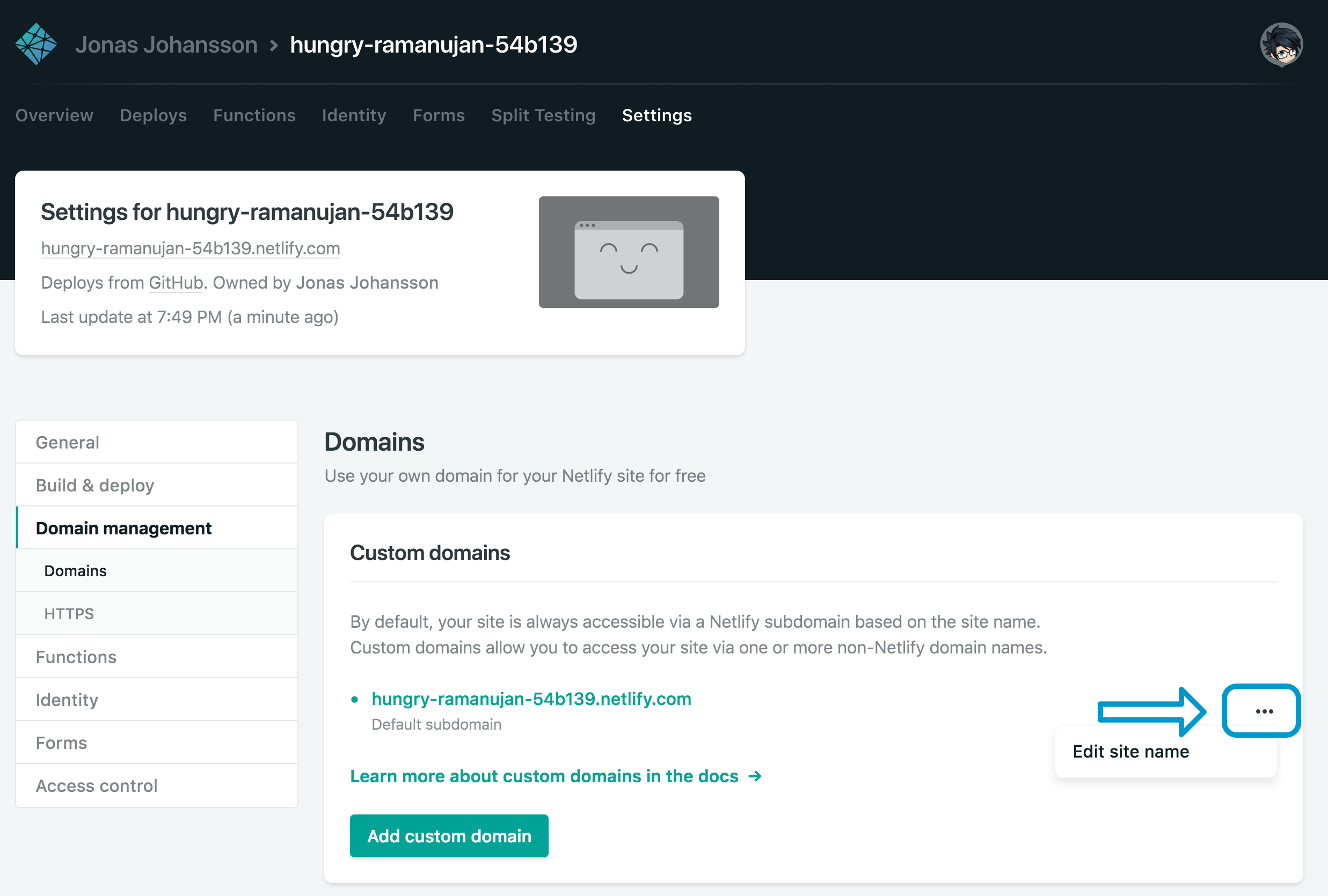Open the Identity top navigation tab
Viewport: 1328px width, 896px height.
[354, 115]
